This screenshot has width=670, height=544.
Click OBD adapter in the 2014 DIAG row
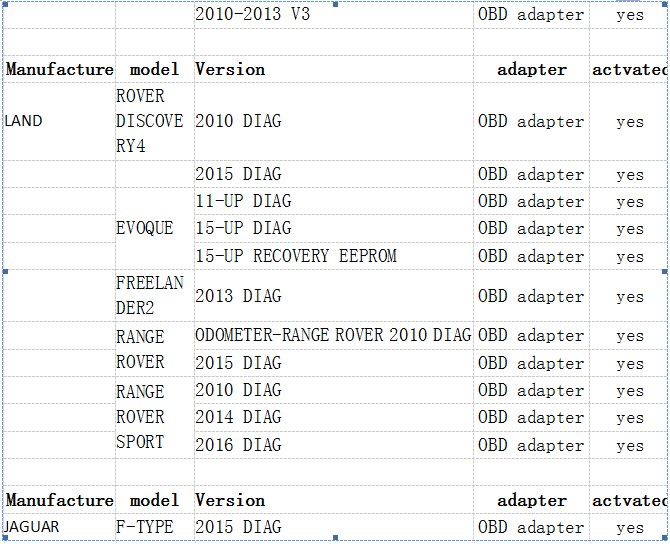click(x=531, y=417)
